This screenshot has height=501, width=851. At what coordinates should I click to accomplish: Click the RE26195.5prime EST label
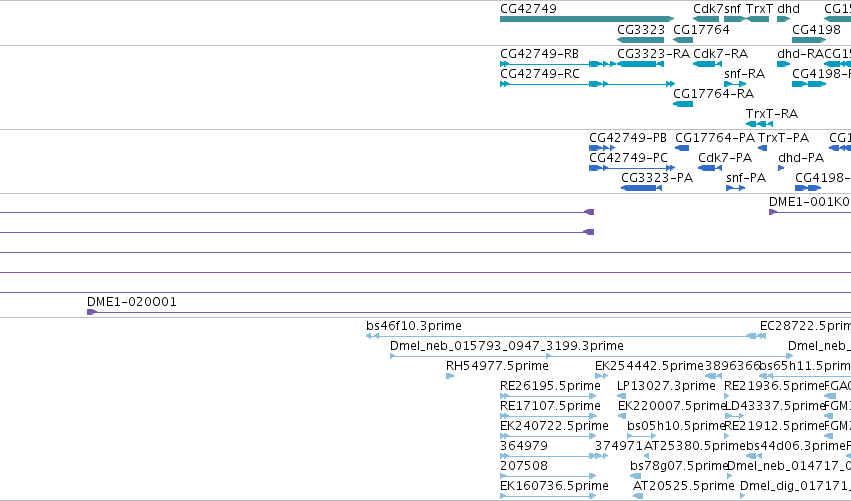tap(550, 386)
